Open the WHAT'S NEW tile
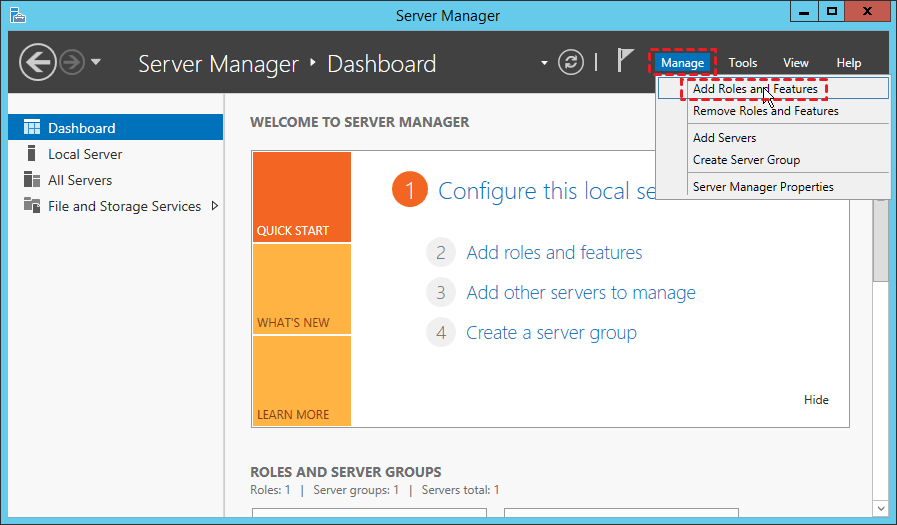The height and width of the screenshot is (525, 897). pos(301,289)
